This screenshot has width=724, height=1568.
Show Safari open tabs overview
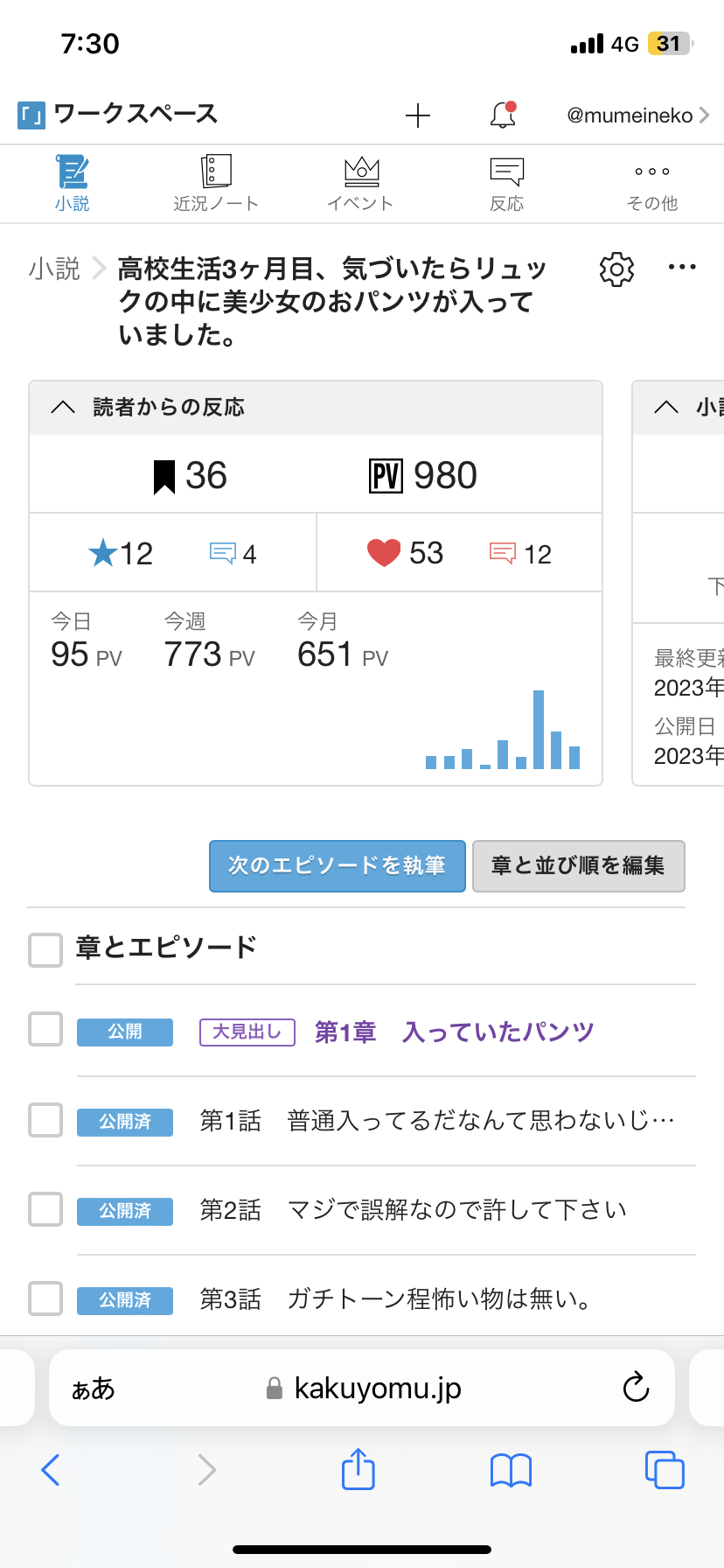pyautogui.click(x=664, y=1470)
